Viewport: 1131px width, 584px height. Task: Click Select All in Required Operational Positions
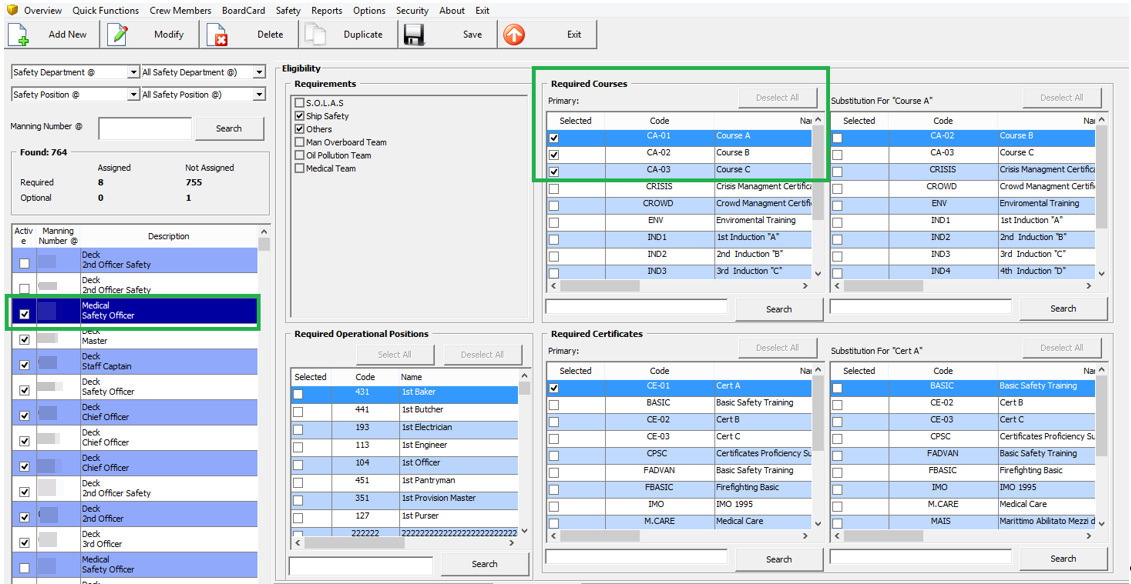(x=395, y=355)
